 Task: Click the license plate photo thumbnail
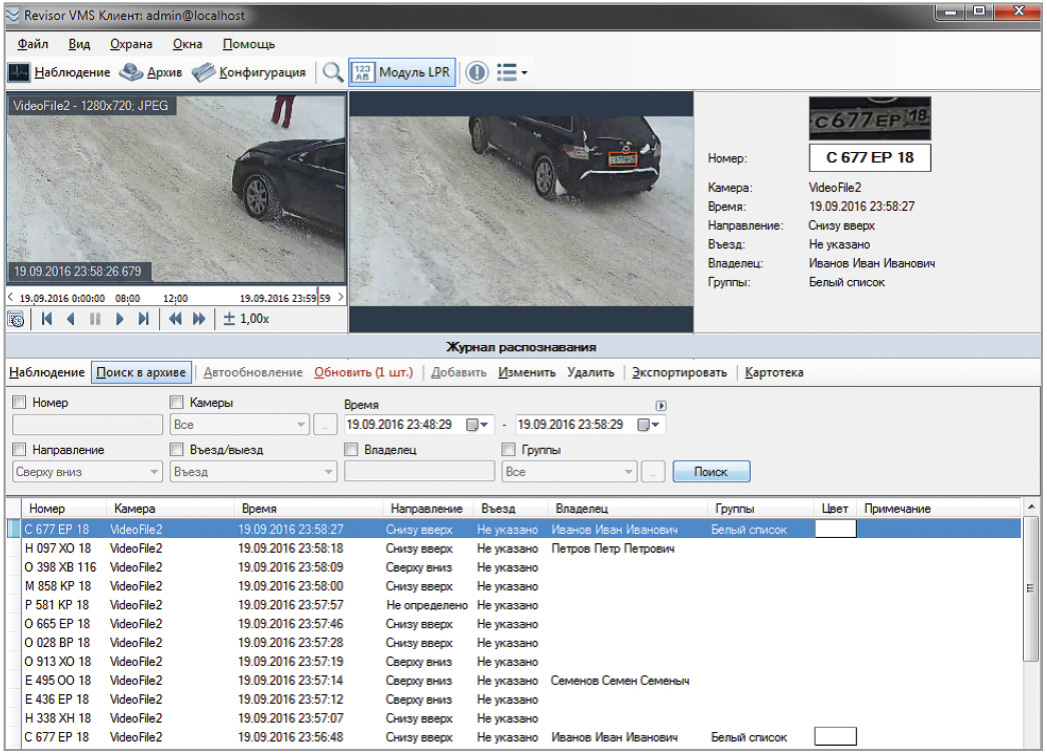[x=869, y=118]
